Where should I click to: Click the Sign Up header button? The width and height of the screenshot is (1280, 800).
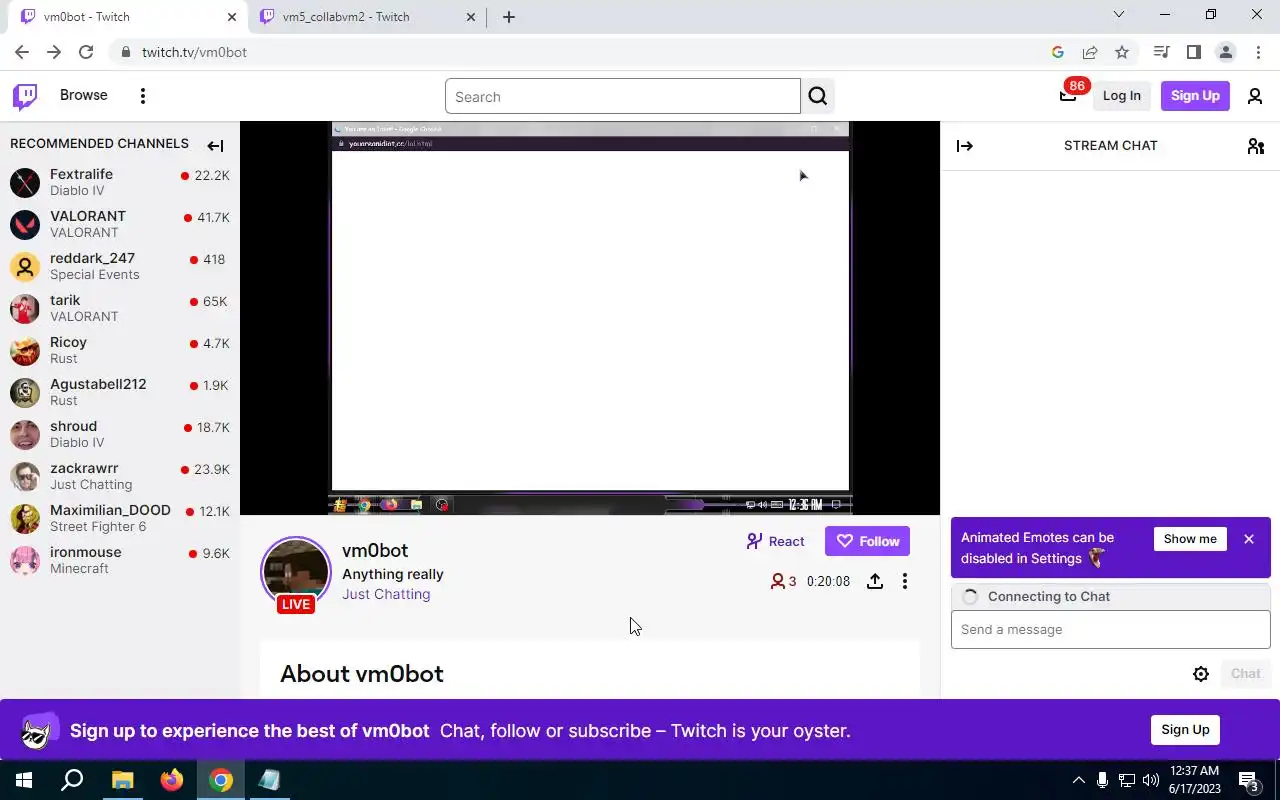point(1195,96)
